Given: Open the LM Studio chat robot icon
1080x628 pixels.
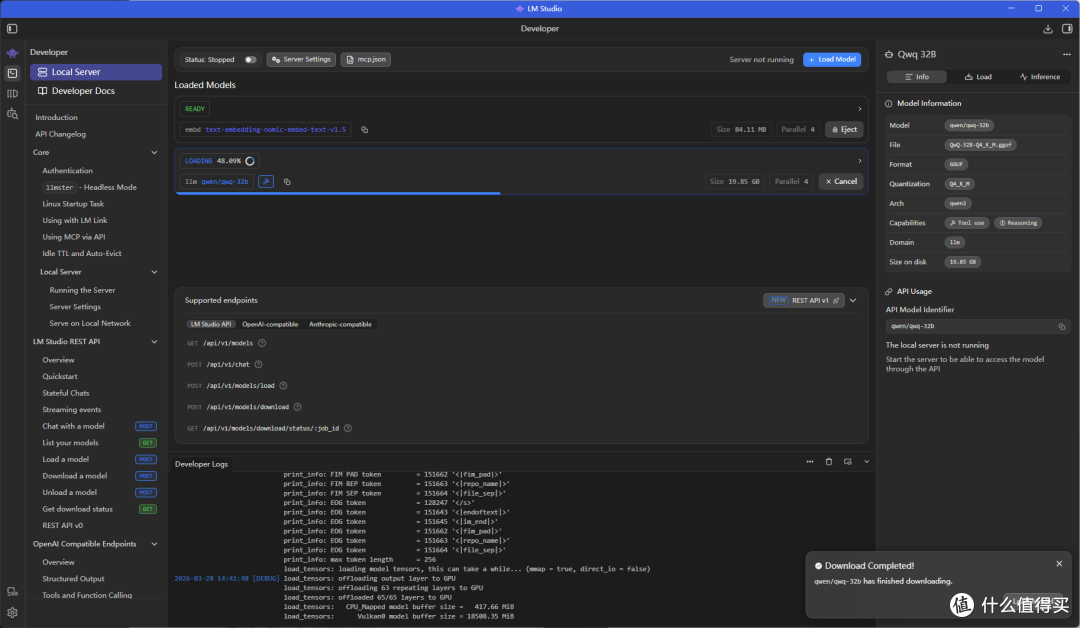Looking at the screenshot, I should click(12, 53).
